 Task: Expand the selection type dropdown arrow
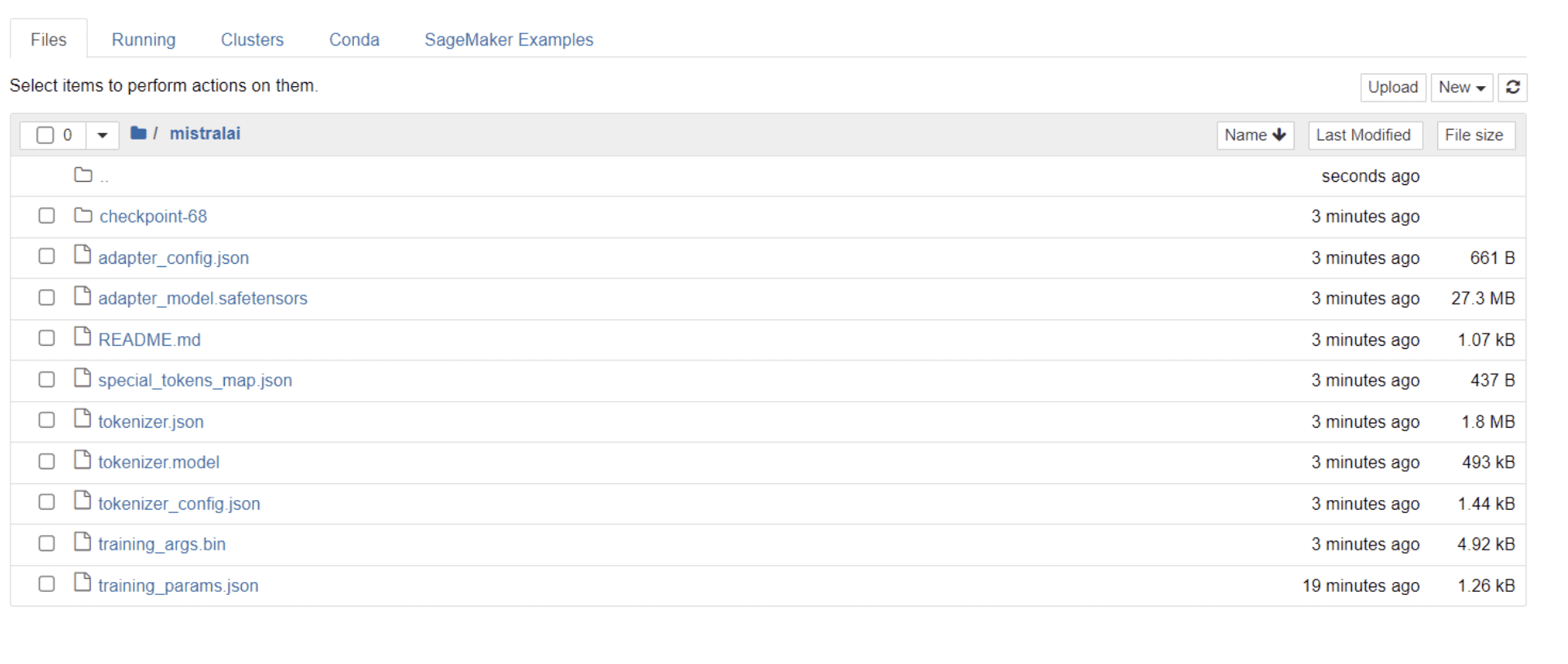(102, 135)
